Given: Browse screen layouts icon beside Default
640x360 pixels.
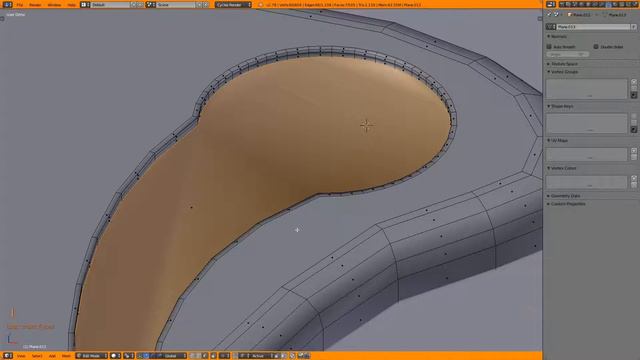Looking at the screenshot, I should 85,4.
